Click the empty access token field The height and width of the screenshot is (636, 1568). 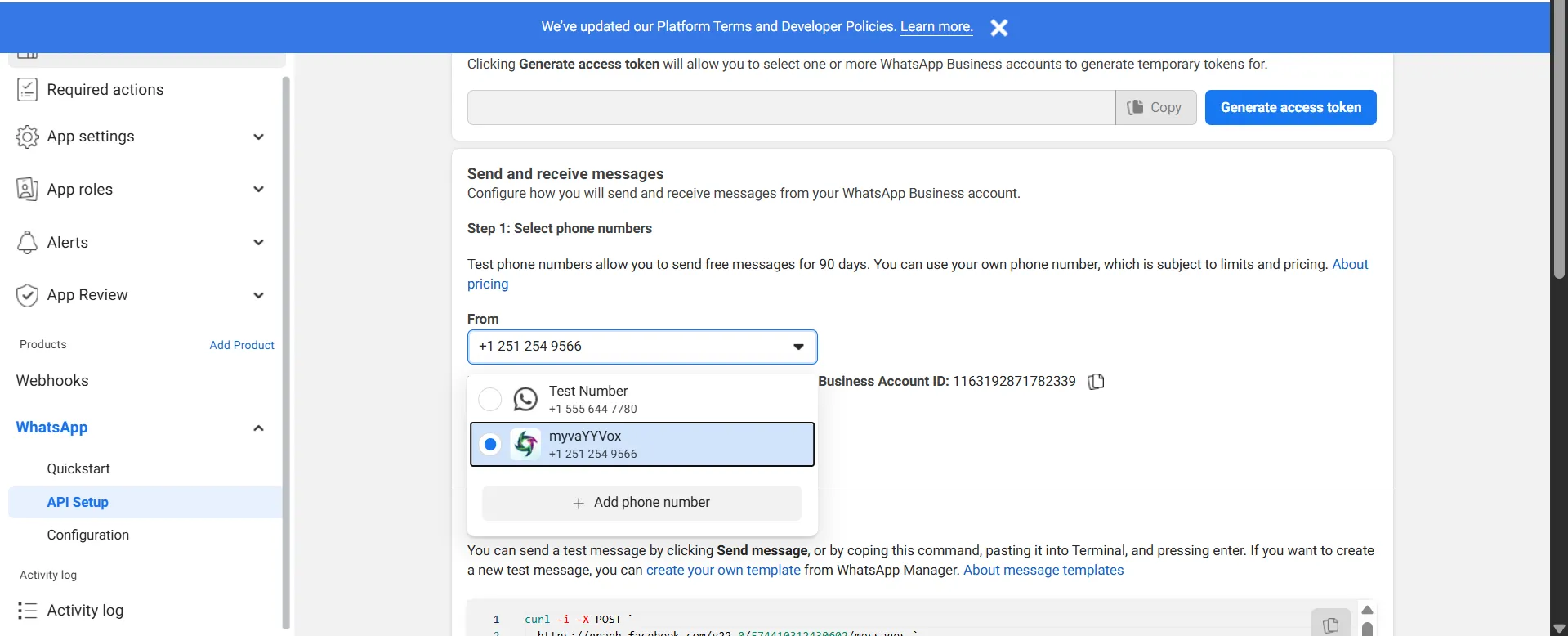[x=791, y=107]
